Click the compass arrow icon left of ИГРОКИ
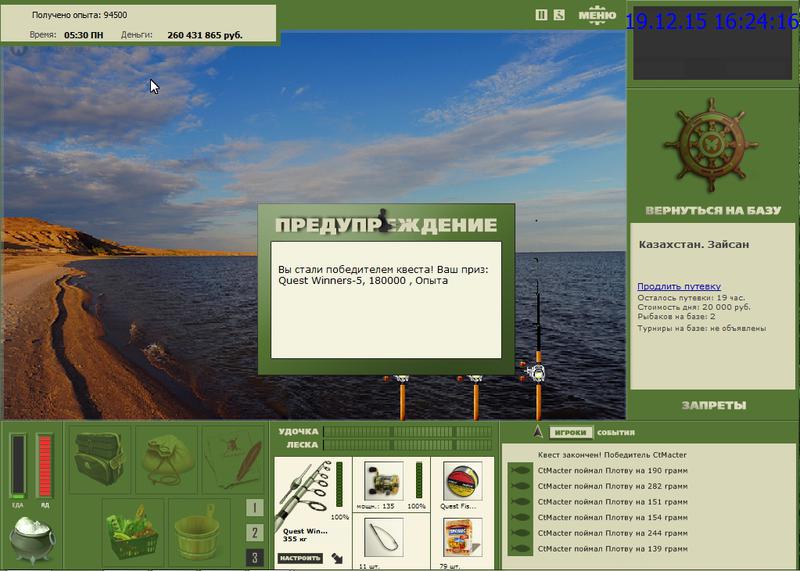Viewport: 800px width, 571px height. (x=537, y=432)
